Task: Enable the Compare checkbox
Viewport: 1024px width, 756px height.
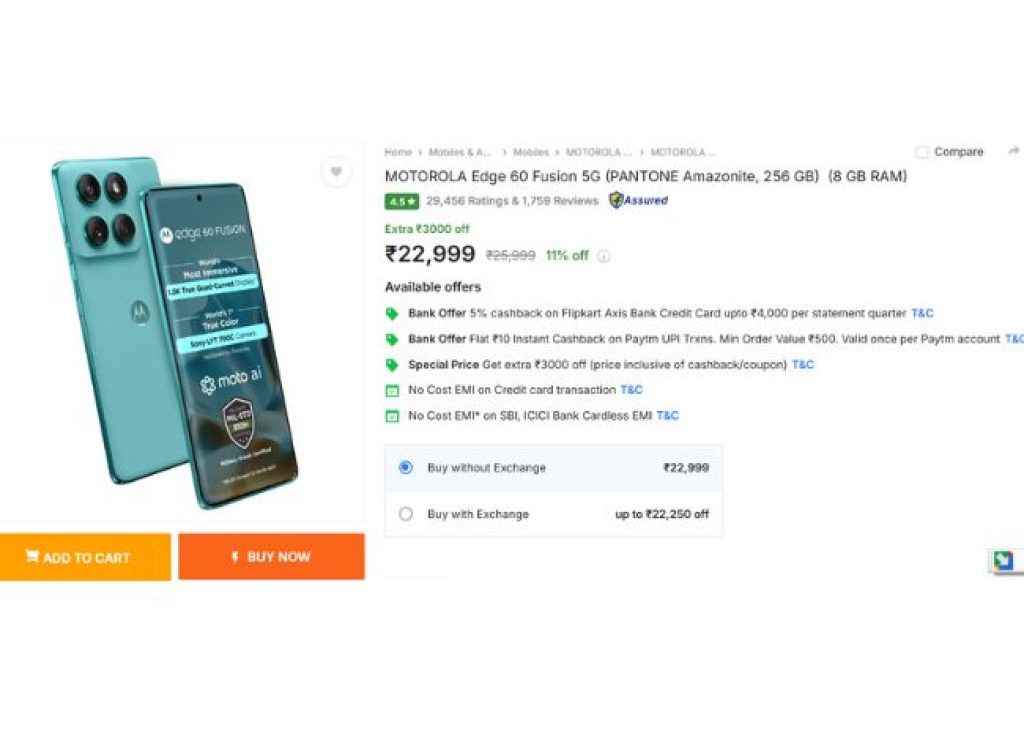Action: [x=922, y=152]
